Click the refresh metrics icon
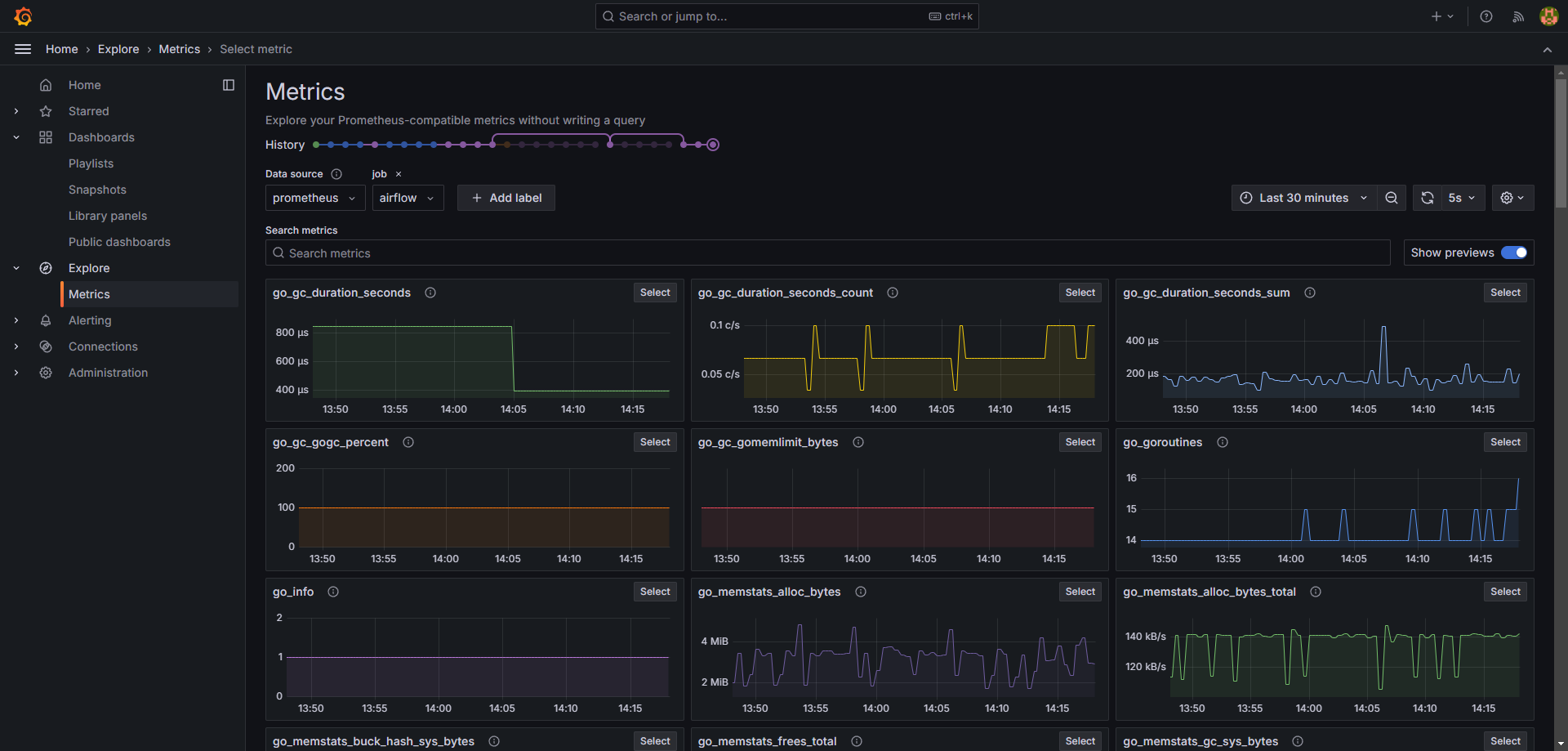1568x751 pixels. point(1428,198)
